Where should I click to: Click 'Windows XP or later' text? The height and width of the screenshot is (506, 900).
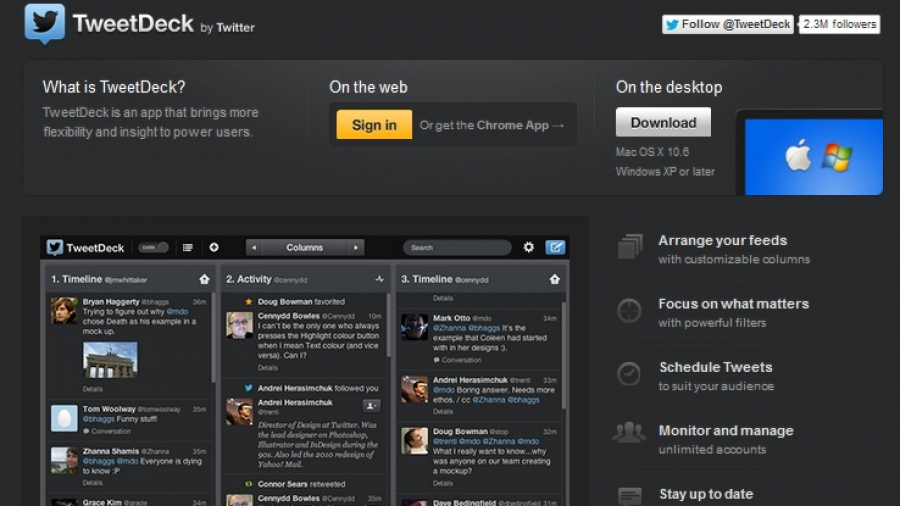coord(665,172)
